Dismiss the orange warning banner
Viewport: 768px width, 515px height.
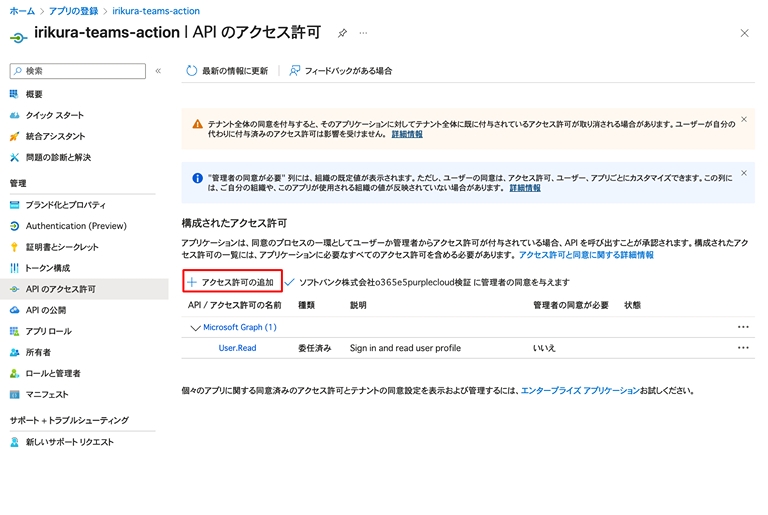[x=744, y=120]
